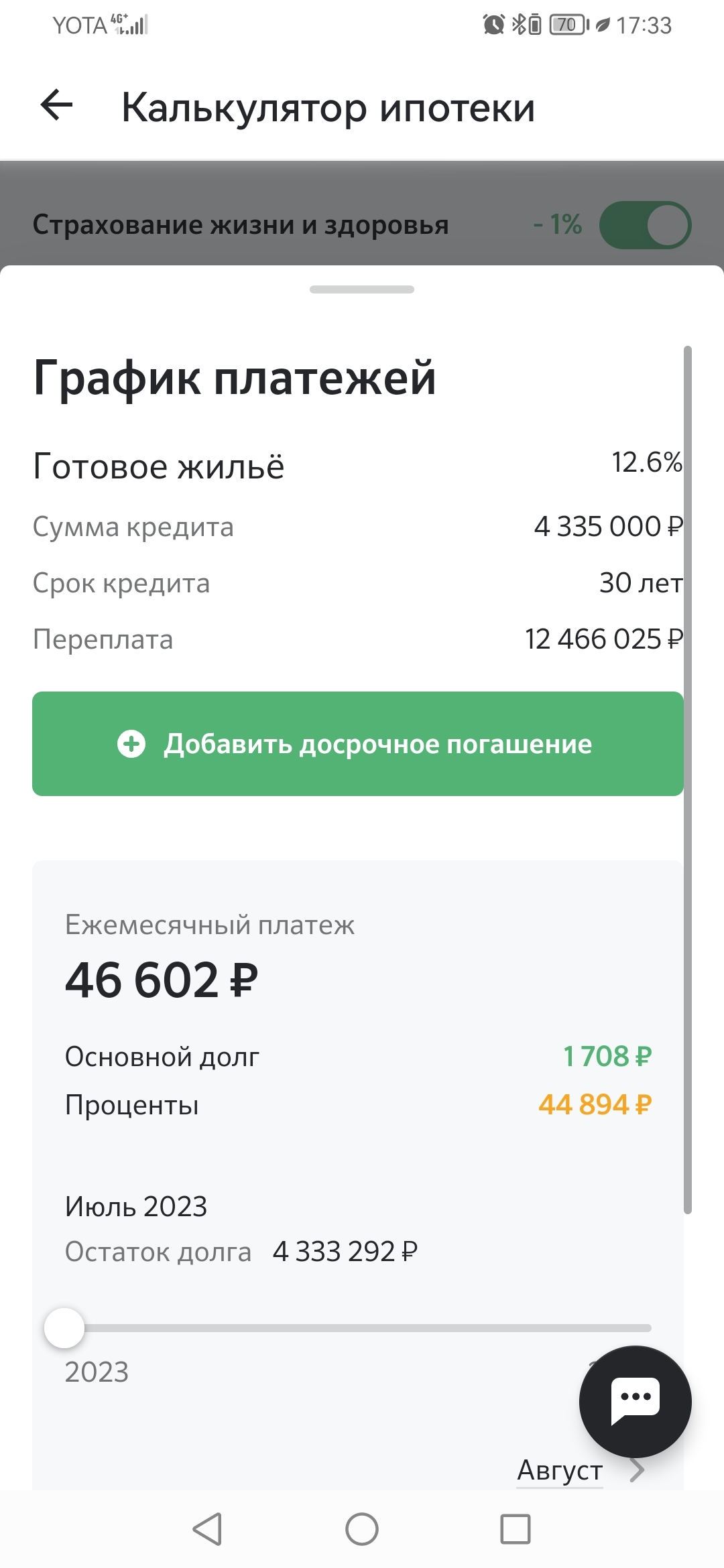This screenshot has width=724, height=1568.
Task: Tap the battery indicator in status bar
Action: click(567, 25)
